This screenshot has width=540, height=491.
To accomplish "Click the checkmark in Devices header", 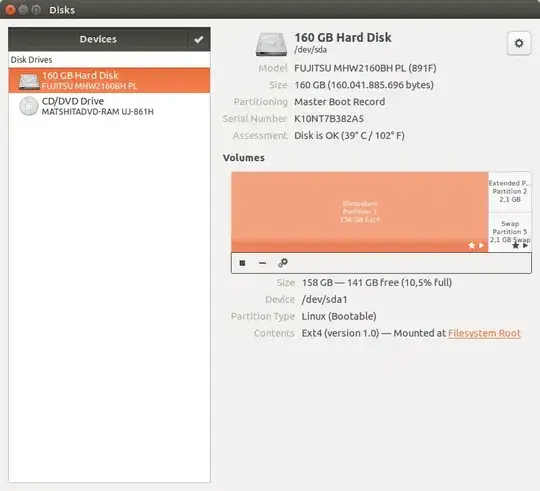I will click(x=199, y=40).
